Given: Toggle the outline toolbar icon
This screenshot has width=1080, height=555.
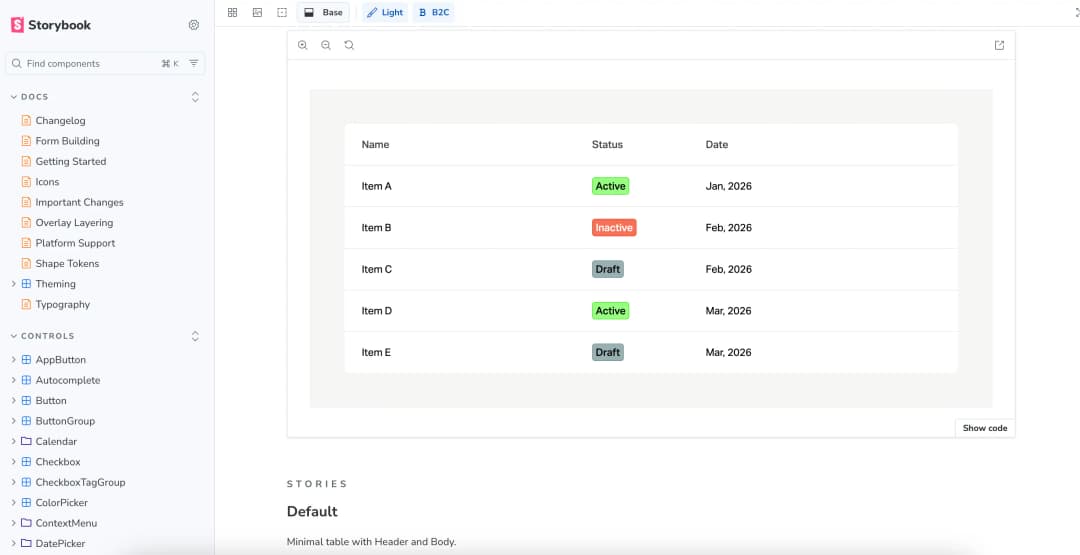Looking at the screenshot, I should (x=282, y=12).
